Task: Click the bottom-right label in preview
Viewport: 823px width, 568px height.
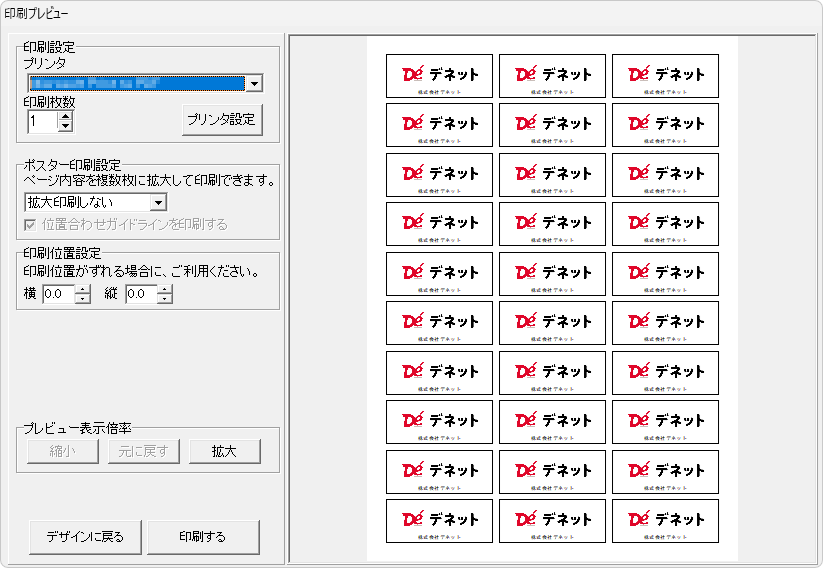Action: point(665,521)
